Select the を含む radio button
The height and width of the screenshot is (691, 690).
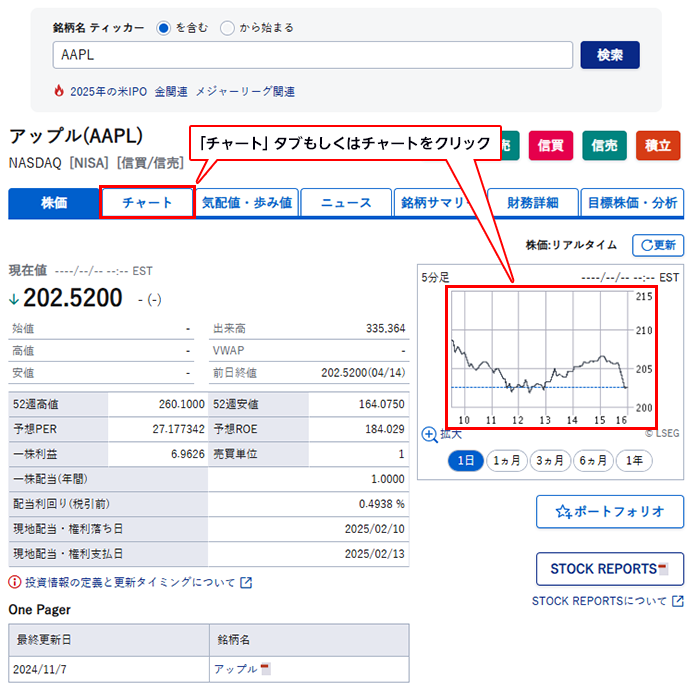[163, 28]
